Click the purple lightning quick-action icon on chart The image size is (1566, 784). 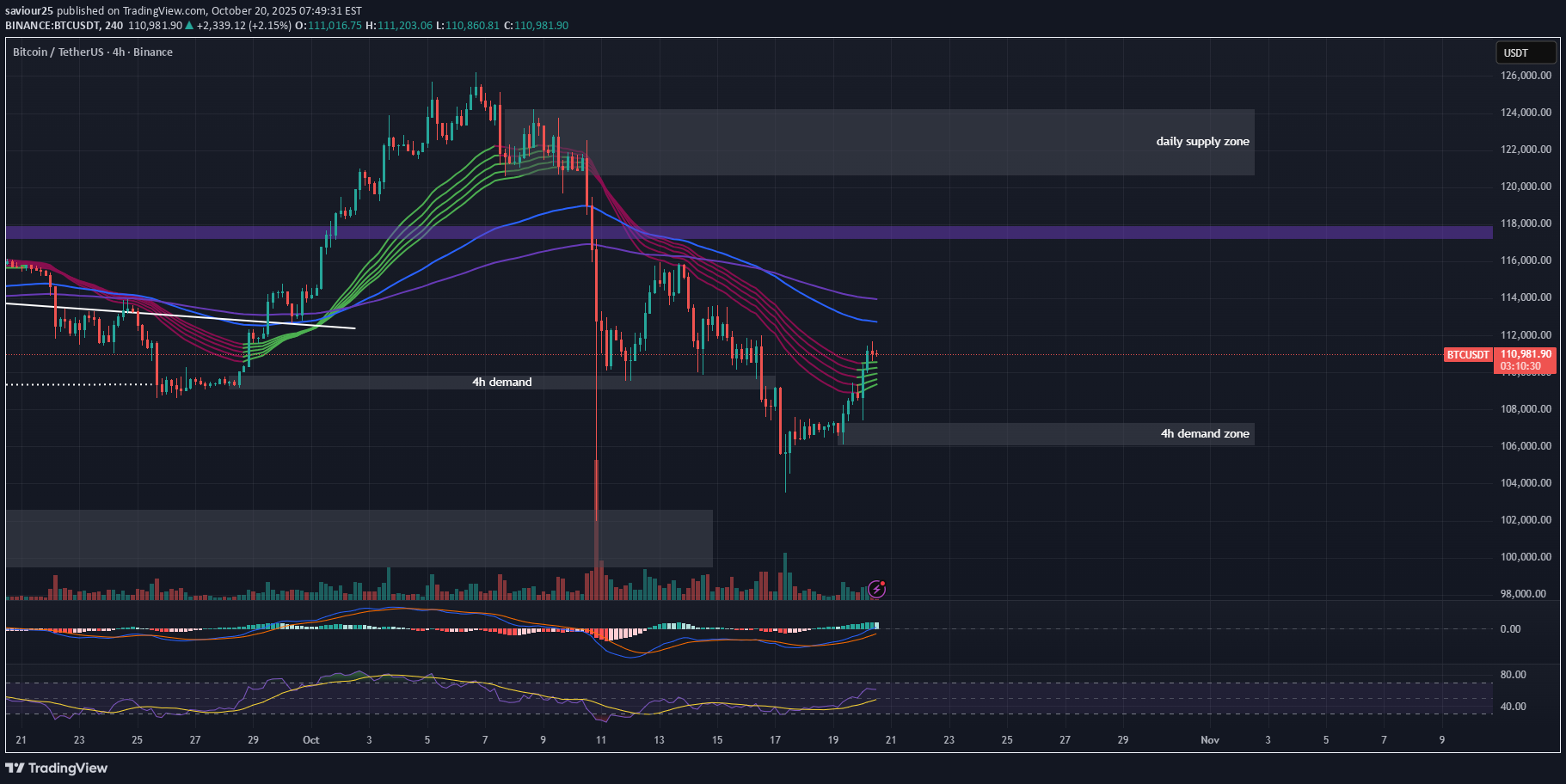877,588
